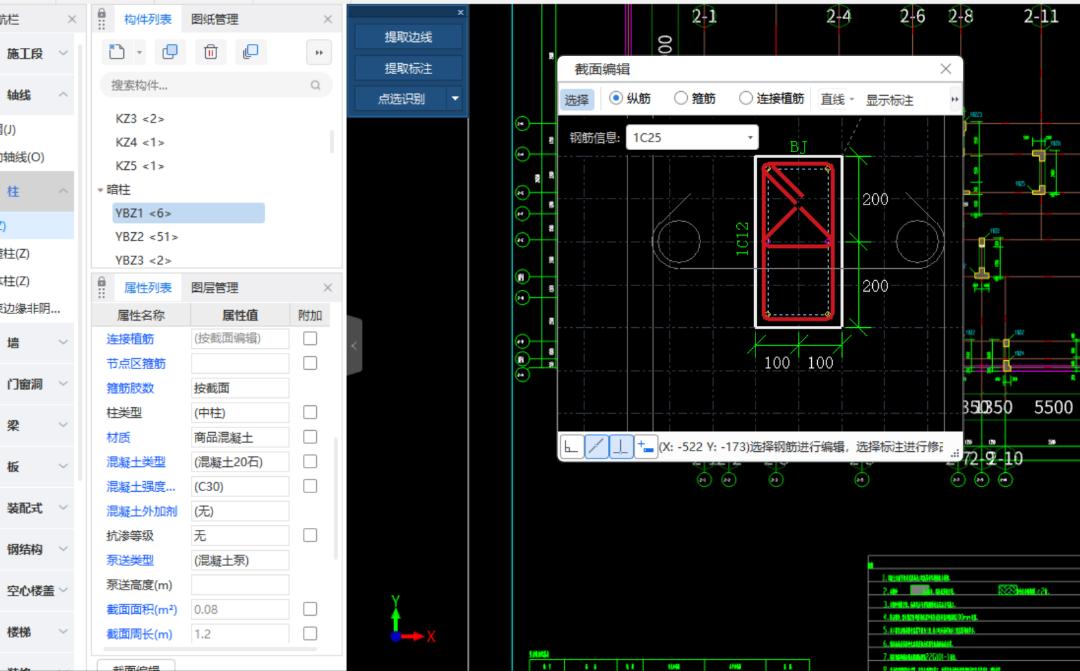Select YBZ2 <51> component
Screen dimensions: 1080x671
146,236
